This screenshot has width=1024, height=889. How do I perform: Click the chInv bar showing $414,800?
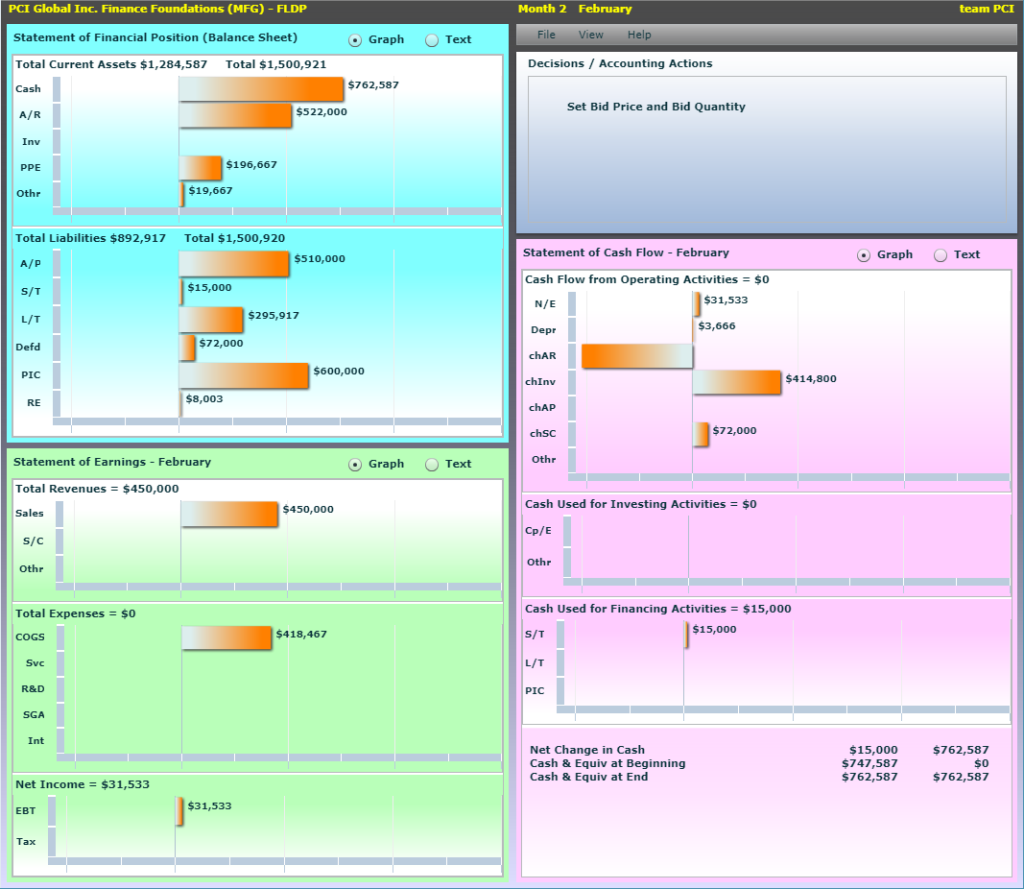[x=736, y=382]
